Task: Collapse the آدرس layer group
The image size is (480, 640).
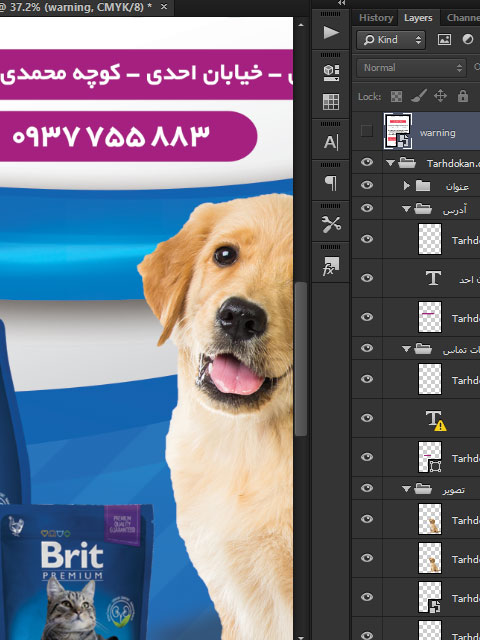Action: [x=406, y=209]
